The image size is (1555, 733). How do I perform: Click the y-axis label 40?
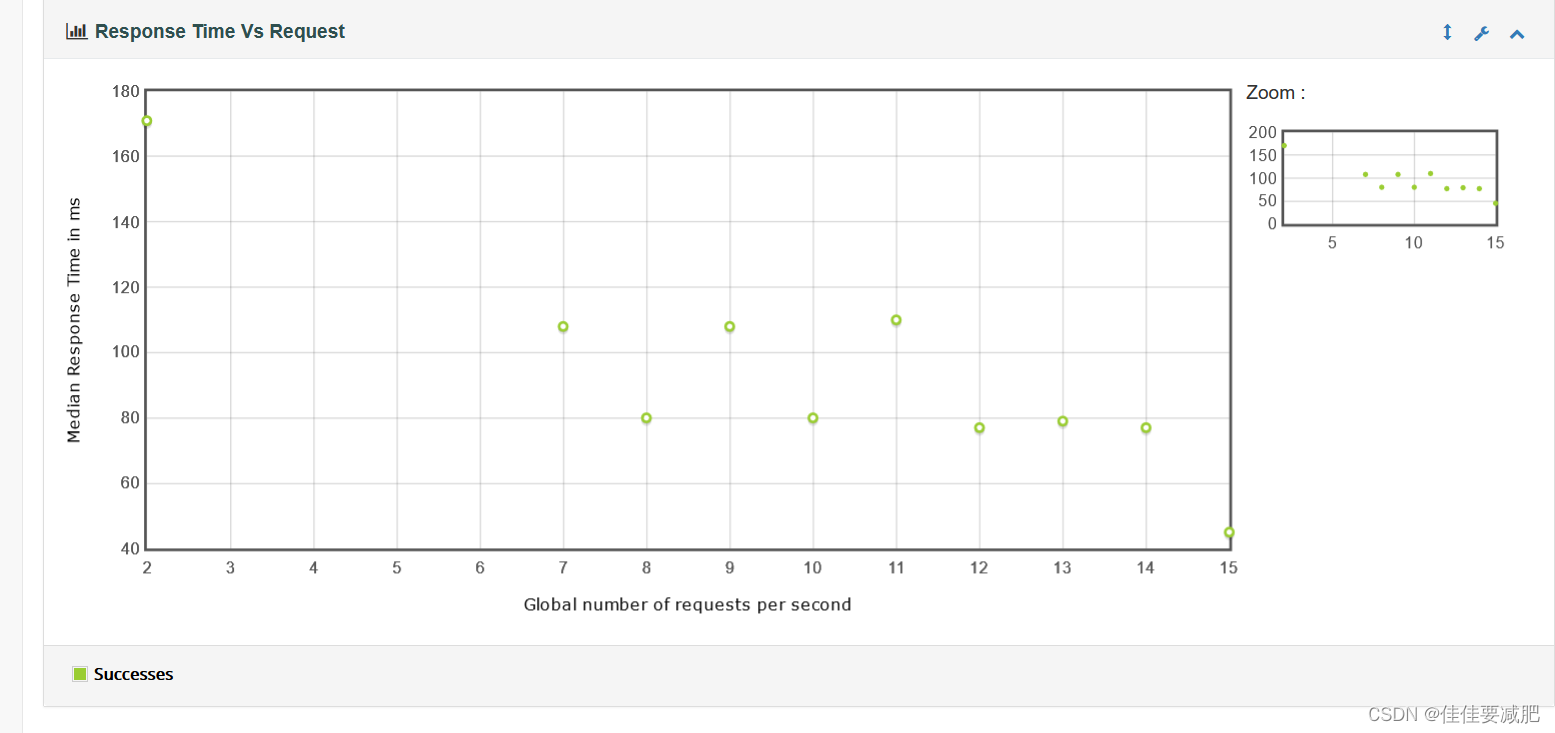[x=130, y=549]
